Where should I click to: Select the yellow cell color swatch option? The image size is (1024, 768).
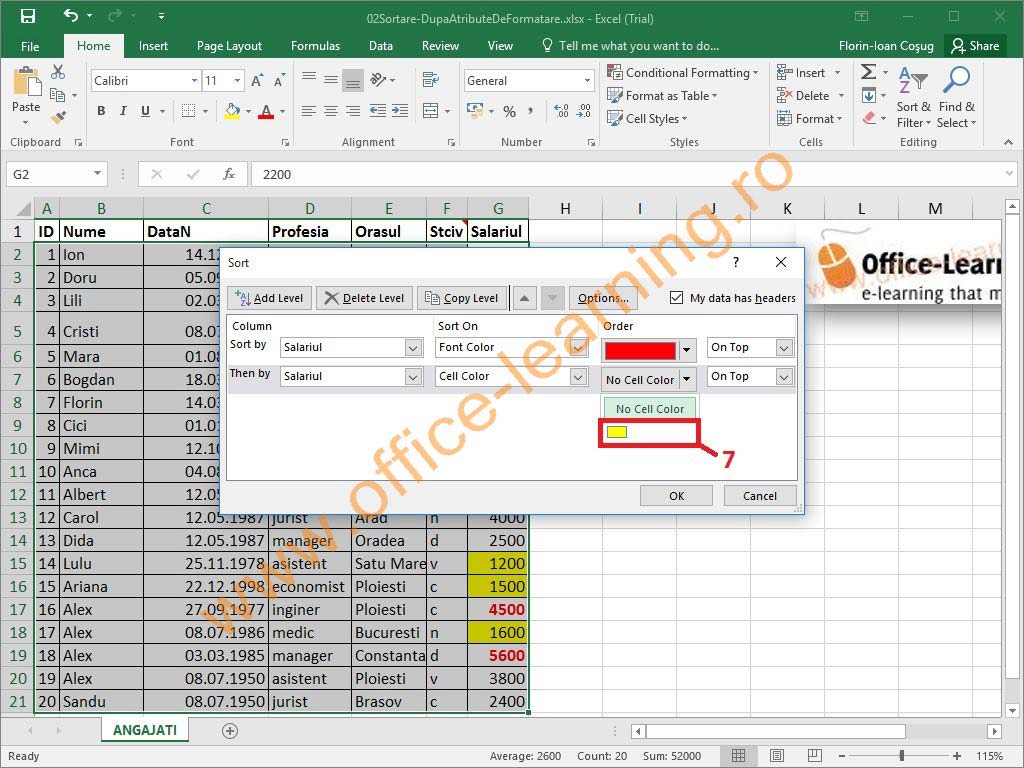(x=649, y=432)
